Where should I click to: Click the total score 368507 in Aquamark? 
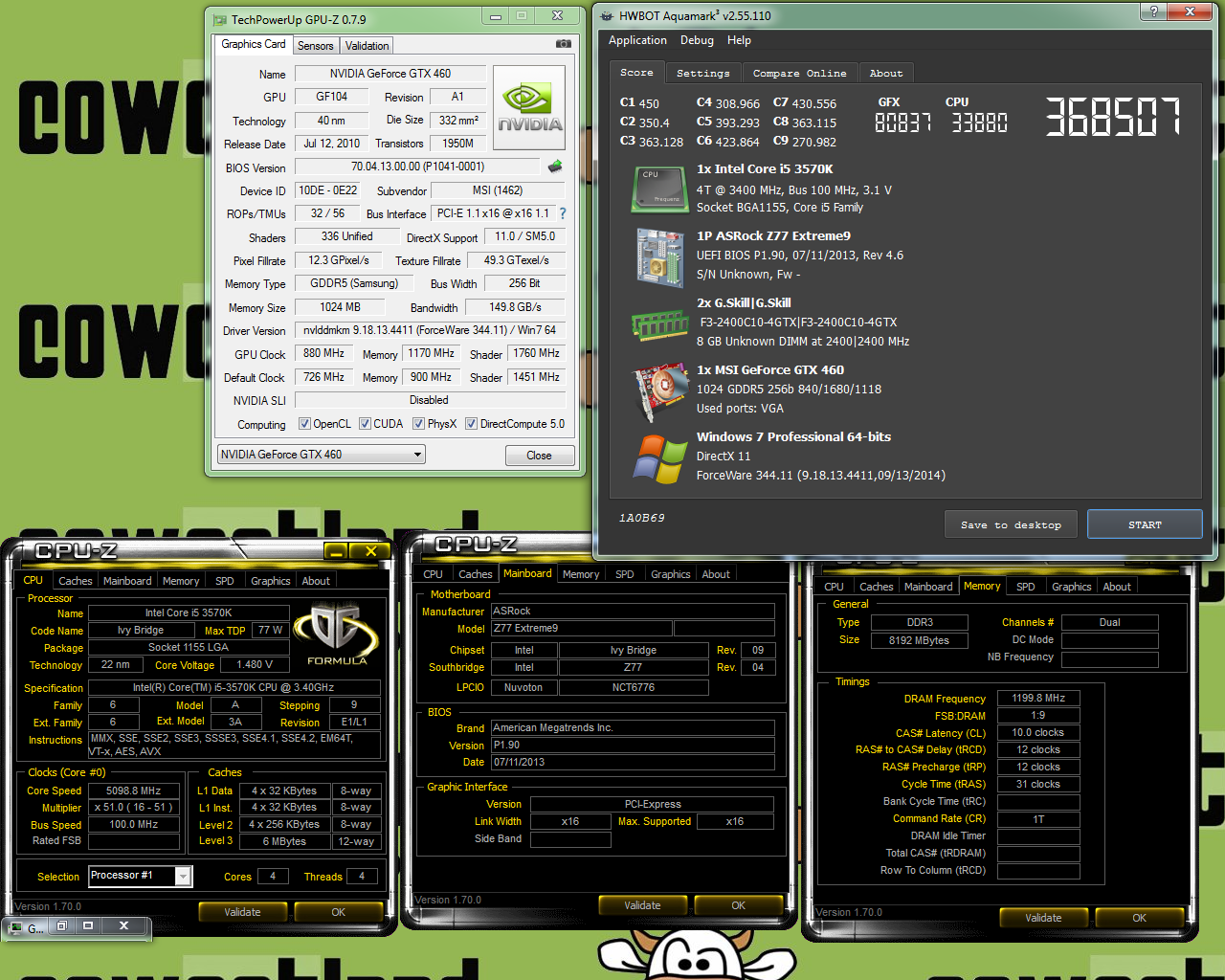[x=1112, y=117]
